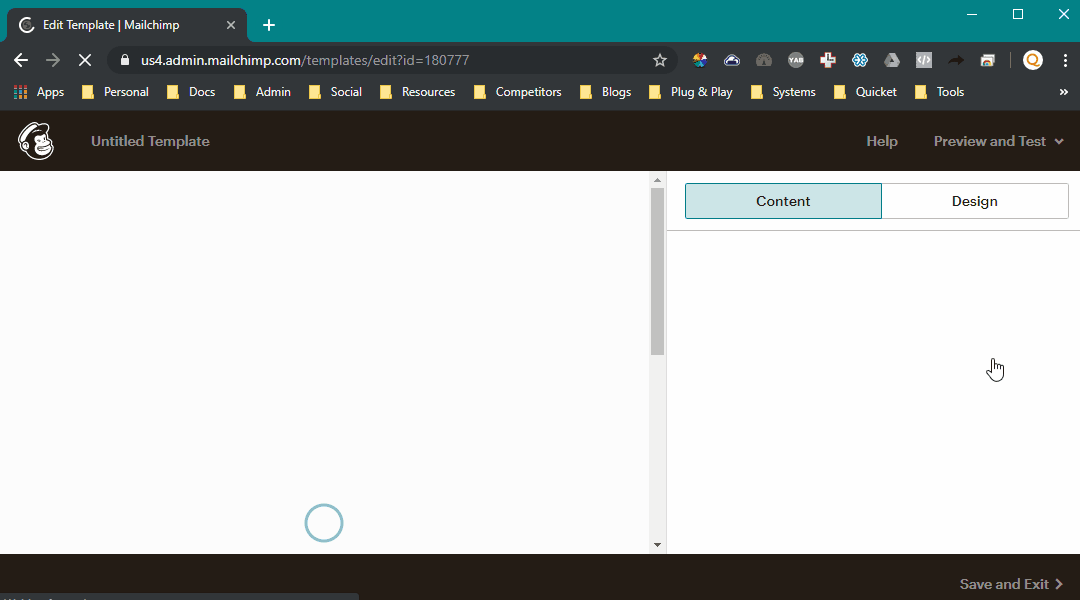
Task: Click the browser forward arrow
Action: (x=52, y=61)
